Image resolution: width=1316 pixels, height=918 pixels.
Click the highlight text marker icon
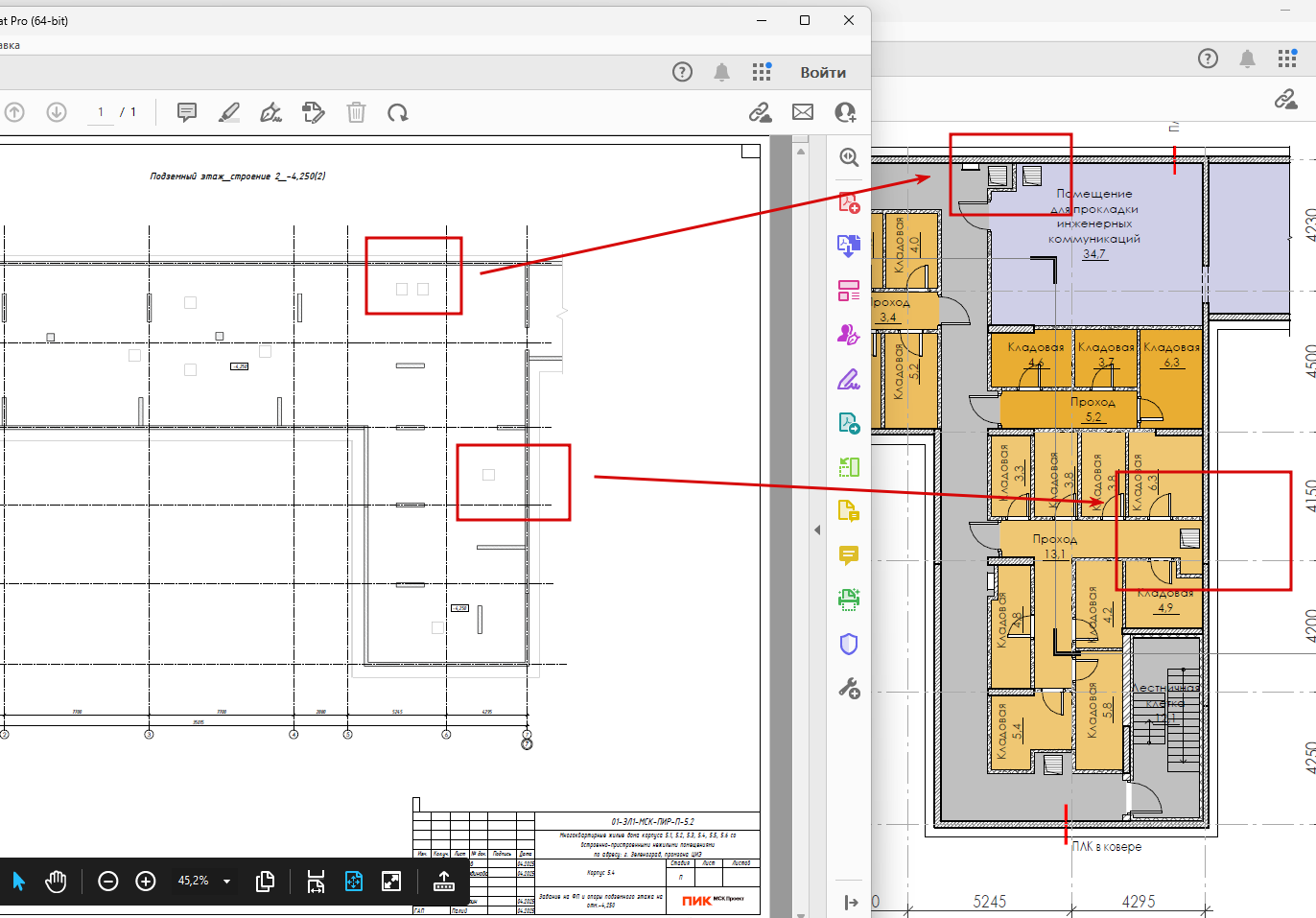pyautogui.click(x=229, y=112)
